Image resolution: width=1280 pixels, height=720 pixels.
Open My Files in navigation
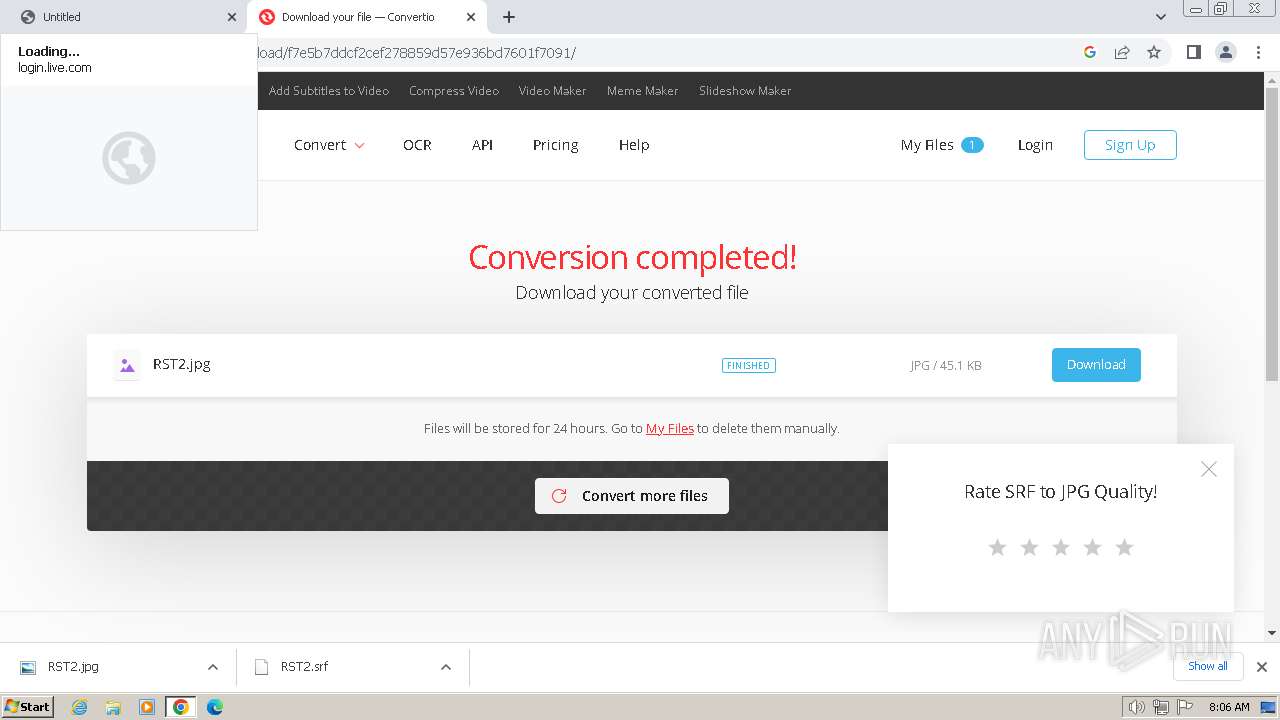[942, 145]
